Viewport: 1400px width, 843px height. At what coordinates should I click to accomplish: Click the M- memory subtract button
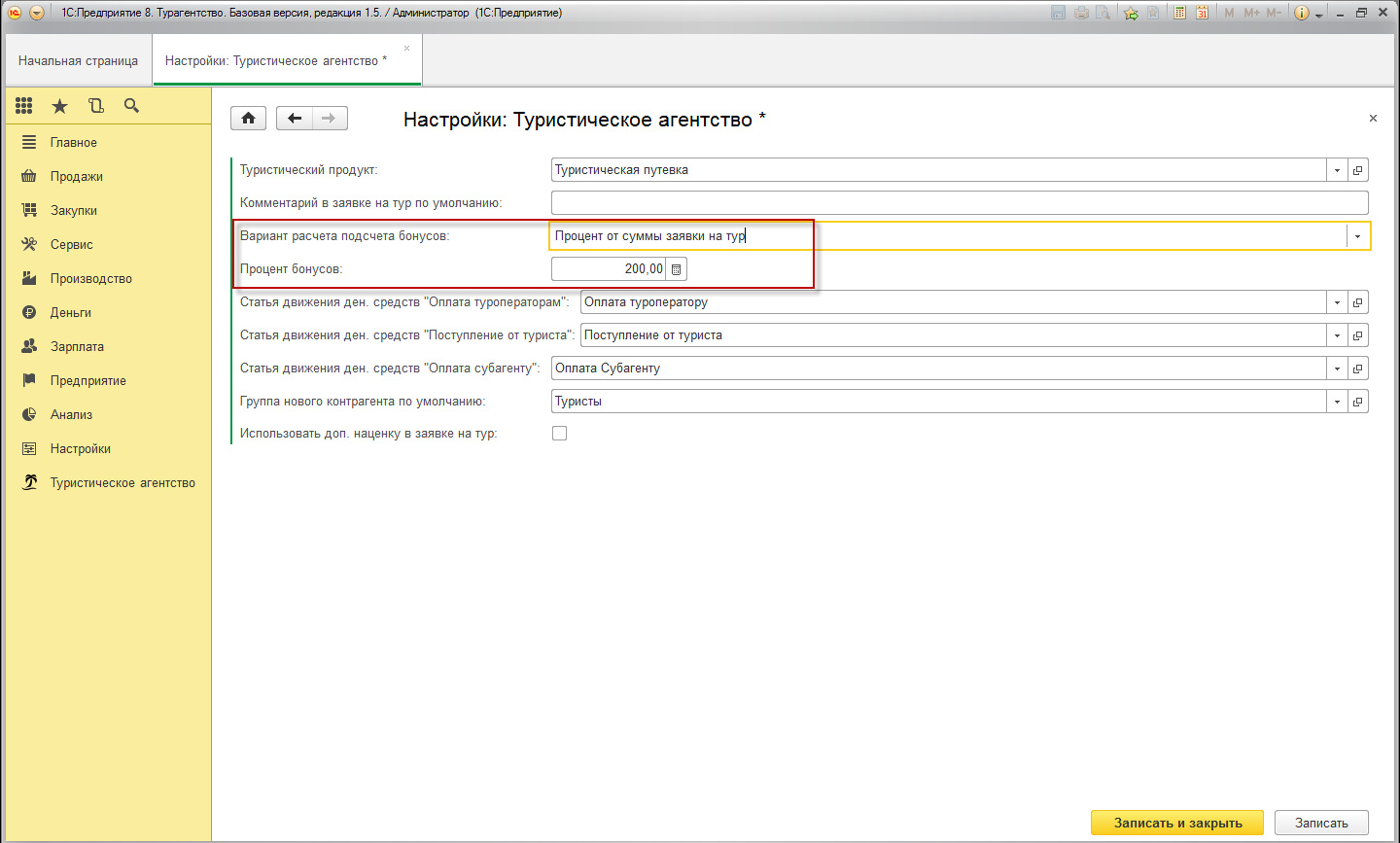(x=1274, y=13)
